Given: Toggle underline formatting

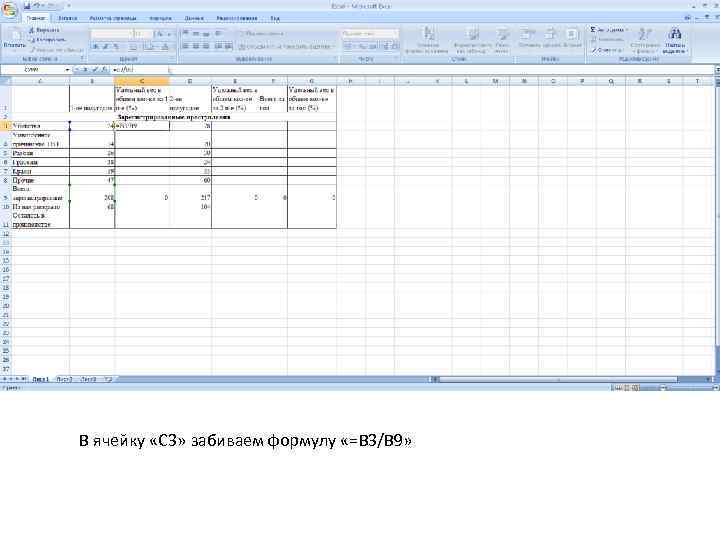Looking at the screenshot, I should pyautogui.click(x=116, y=46).
